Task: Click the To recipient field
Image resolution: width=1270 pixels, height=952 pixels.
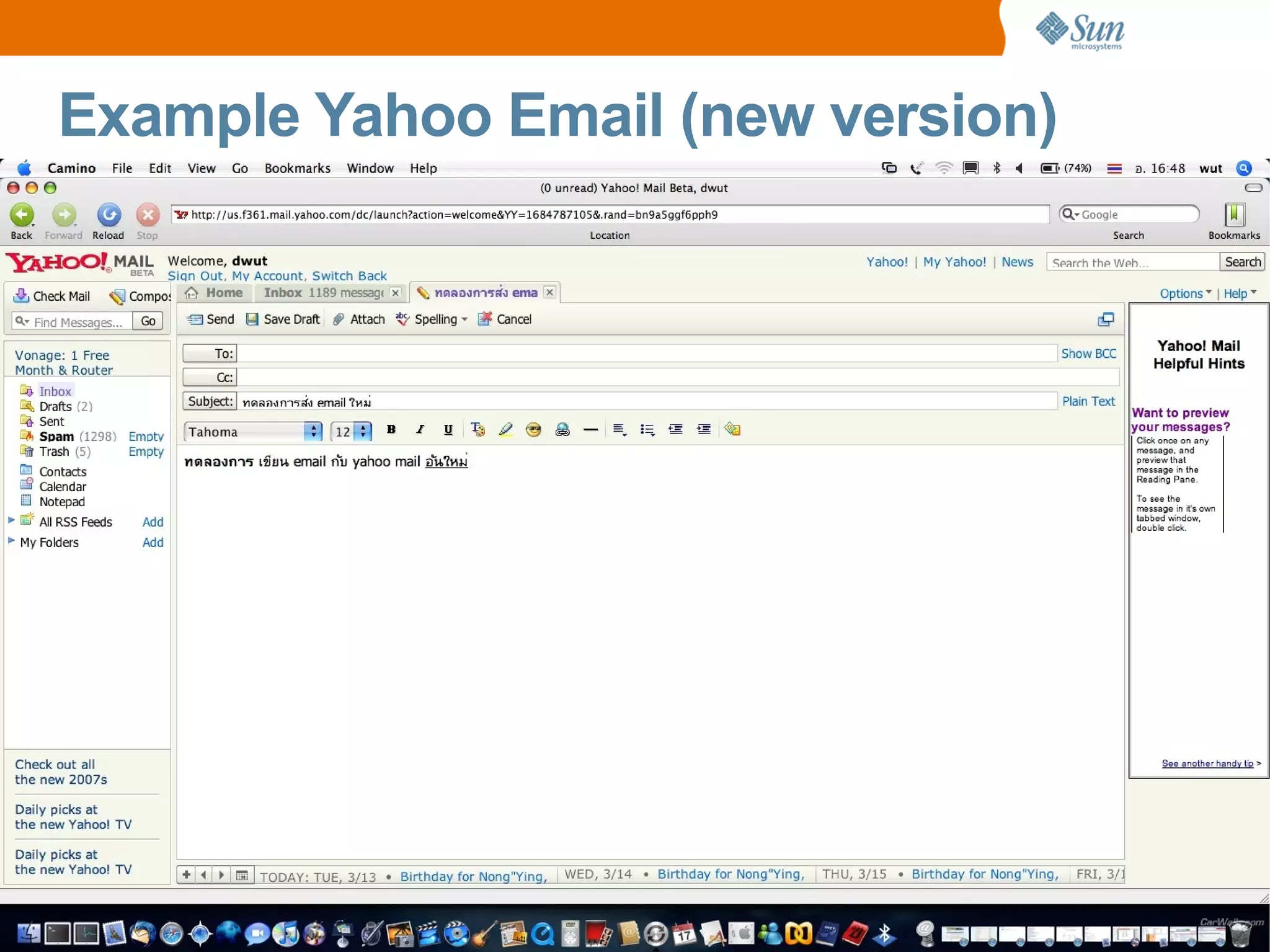Action: (x=647, y=354)
